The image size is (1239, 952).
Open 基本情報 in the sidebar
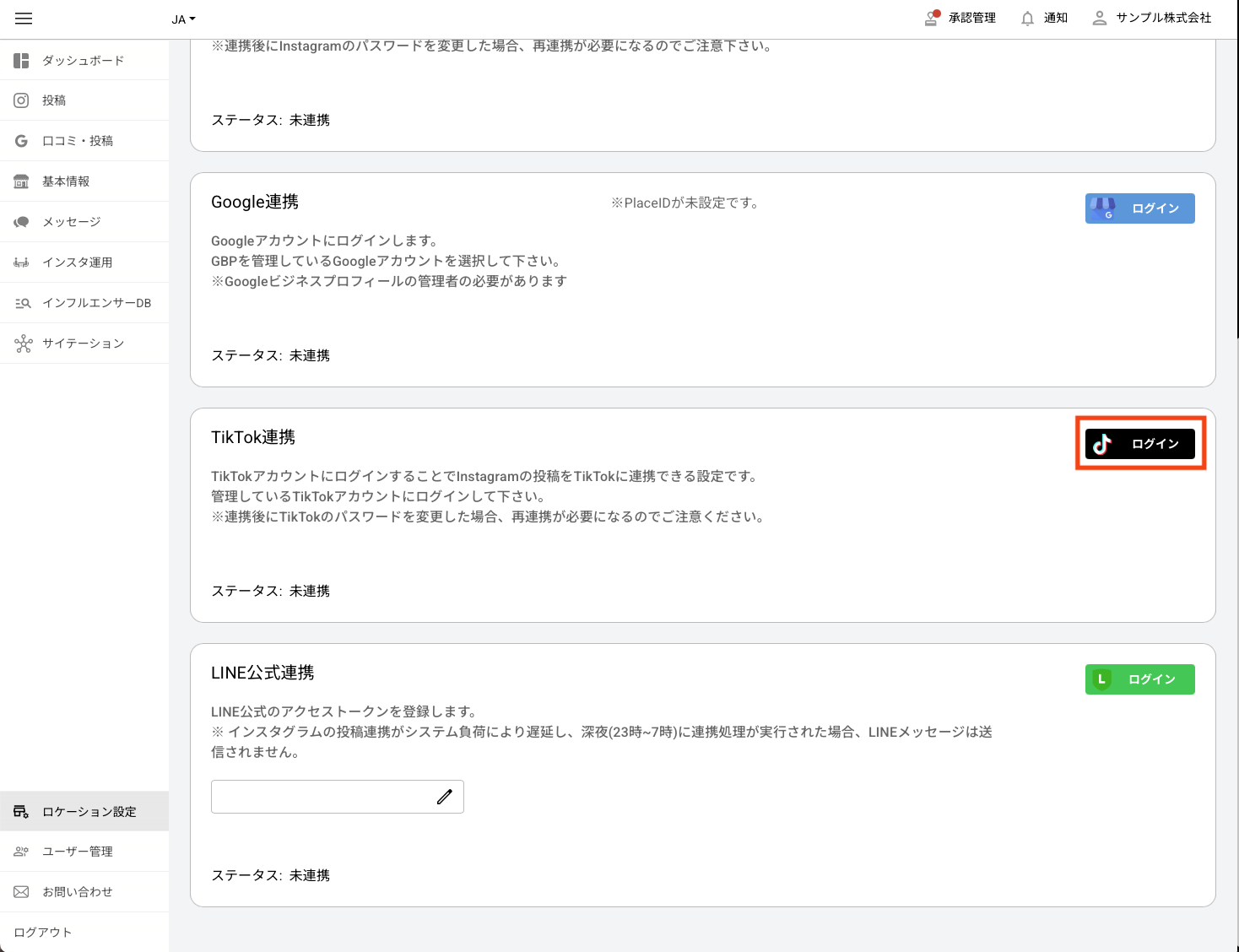(x=66, y=181)
